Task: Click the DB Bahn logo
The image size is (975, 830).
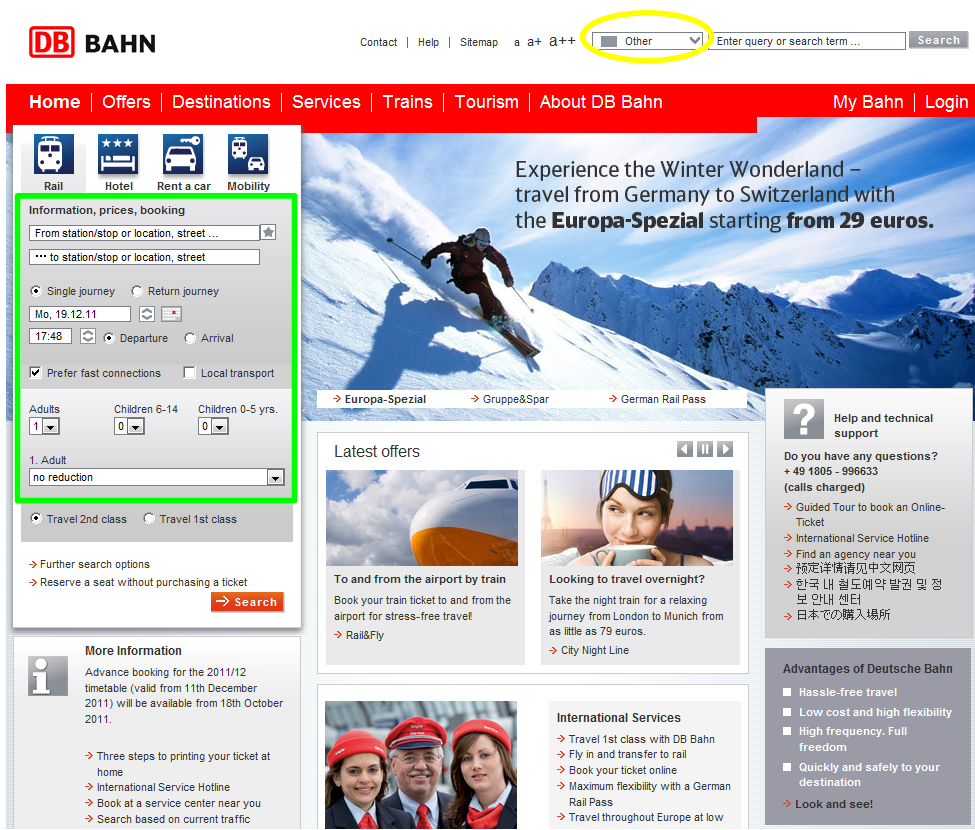Action: [x=92, y=42]
